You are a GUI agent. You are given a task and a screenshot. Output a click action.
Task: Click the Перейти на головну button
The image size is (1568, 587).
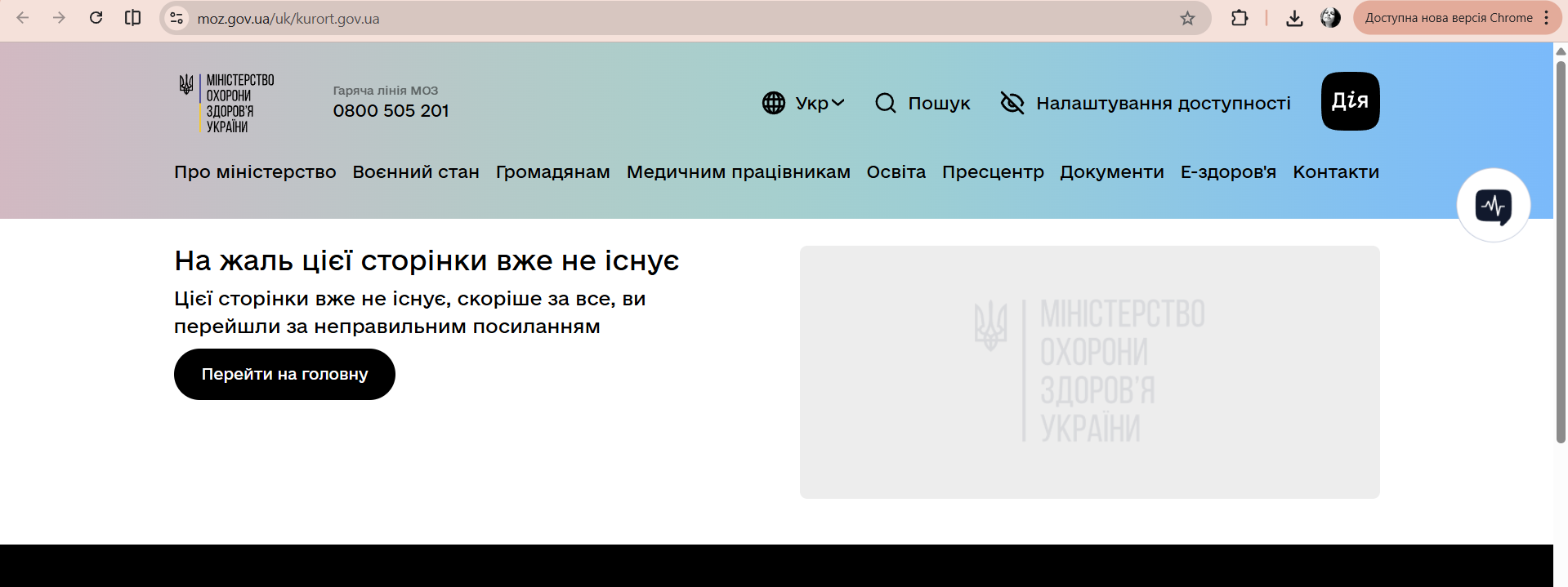[284, 374]
